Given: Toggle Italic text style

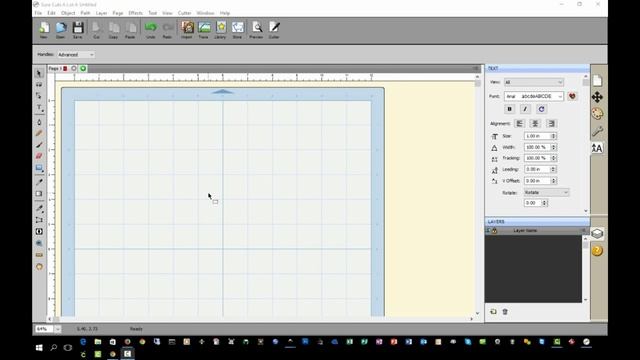Looking at the screenshot, I should [525, 109].
